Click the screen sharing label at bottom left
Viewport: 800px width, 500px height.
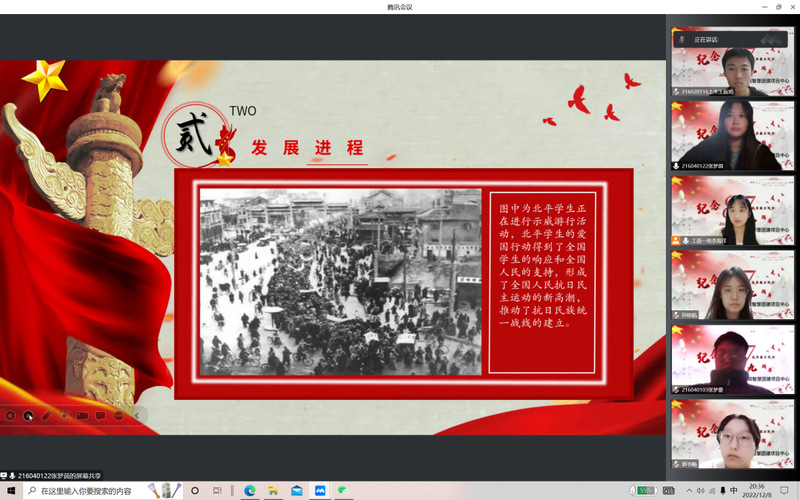tap(52, 476)
